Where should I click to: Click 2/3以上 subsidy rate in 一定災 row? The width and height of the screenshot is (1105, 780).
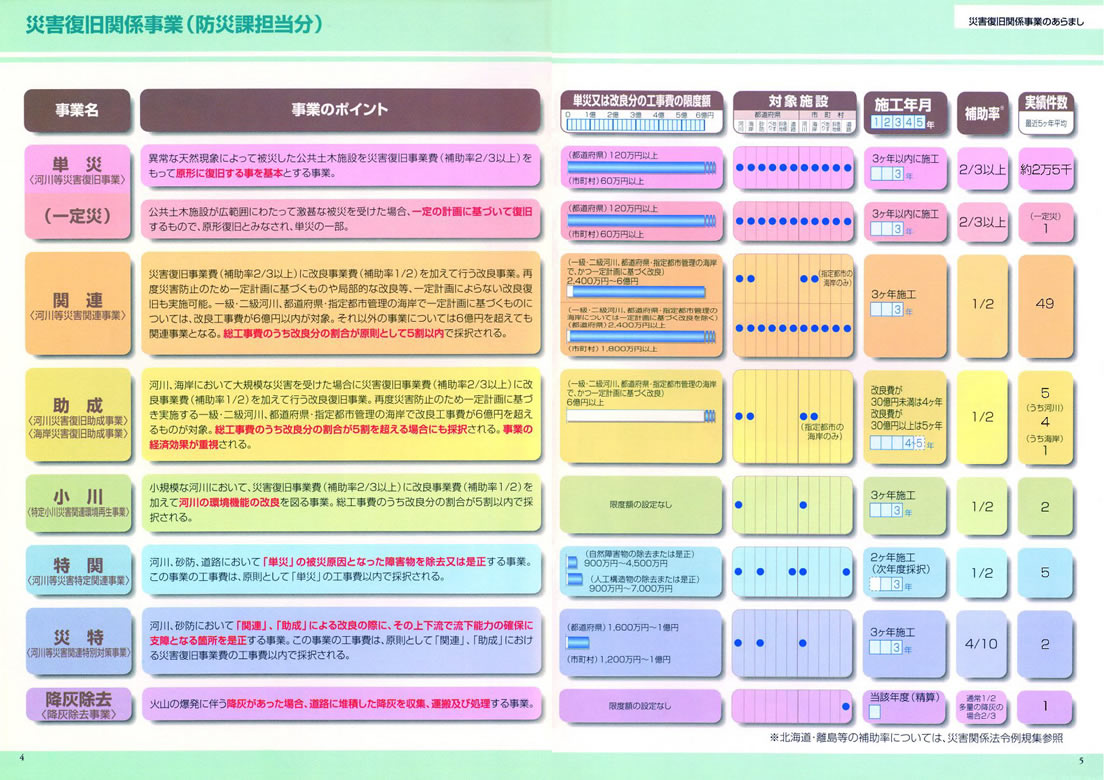[982, 222]
